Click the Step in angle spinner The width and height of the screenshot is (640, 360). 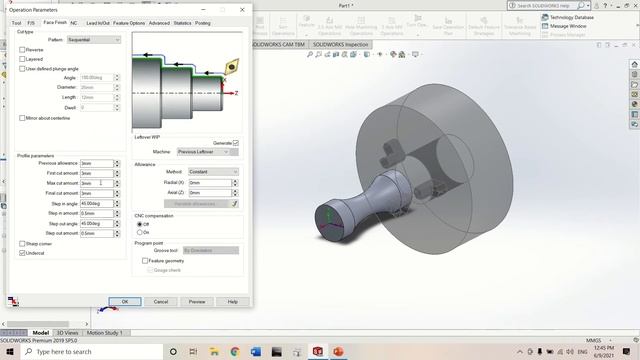coord(117,203)
